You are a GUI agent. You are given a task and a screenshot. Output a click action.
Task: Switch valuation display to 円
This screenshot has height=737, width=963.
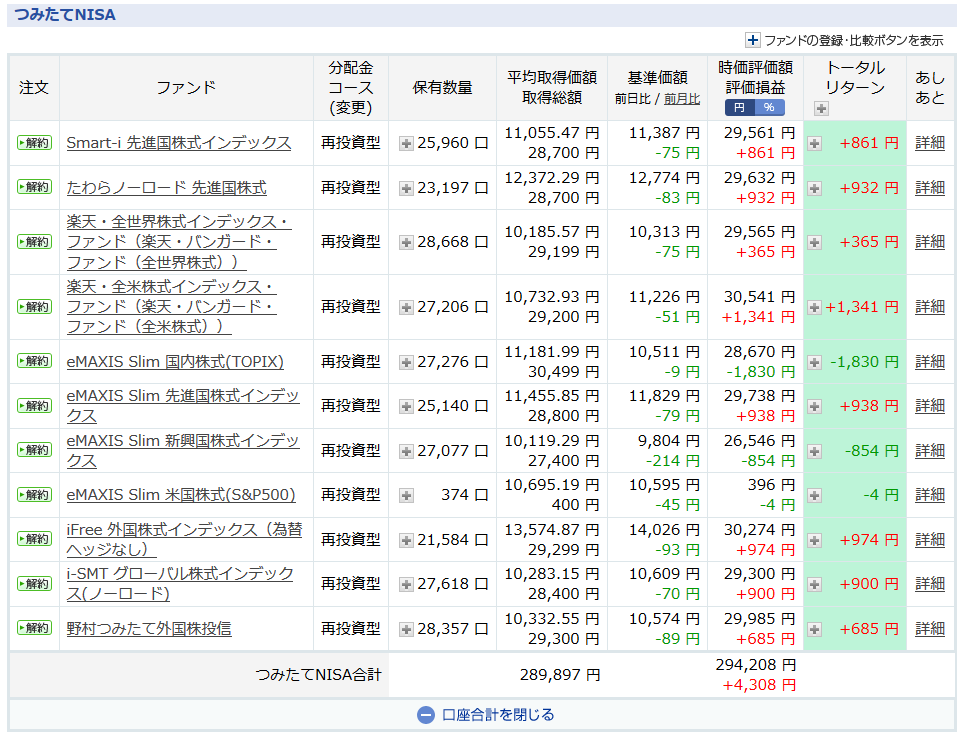tap(739, 107)
